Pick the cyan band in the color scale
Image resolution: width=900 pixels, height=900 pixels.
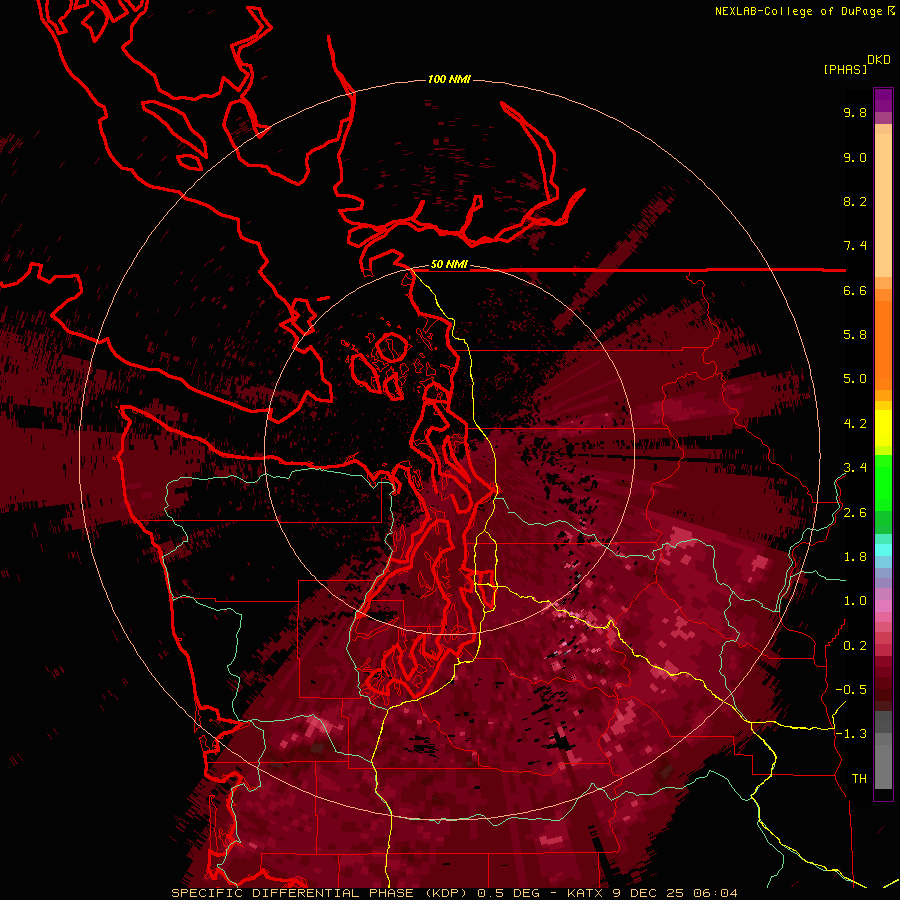(883, 550)
